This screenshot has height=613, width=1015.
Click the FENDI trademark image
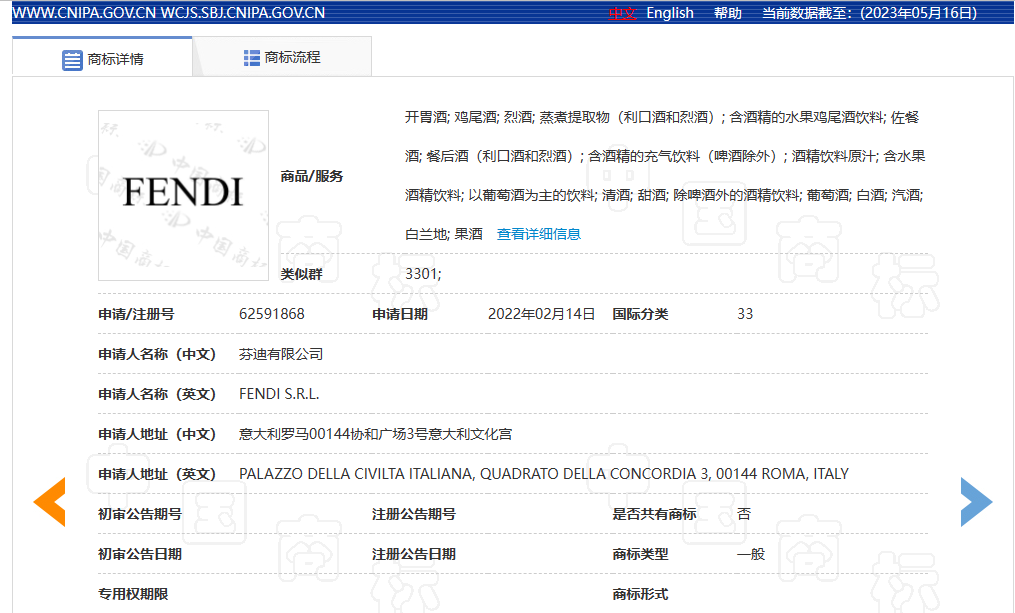183,195
